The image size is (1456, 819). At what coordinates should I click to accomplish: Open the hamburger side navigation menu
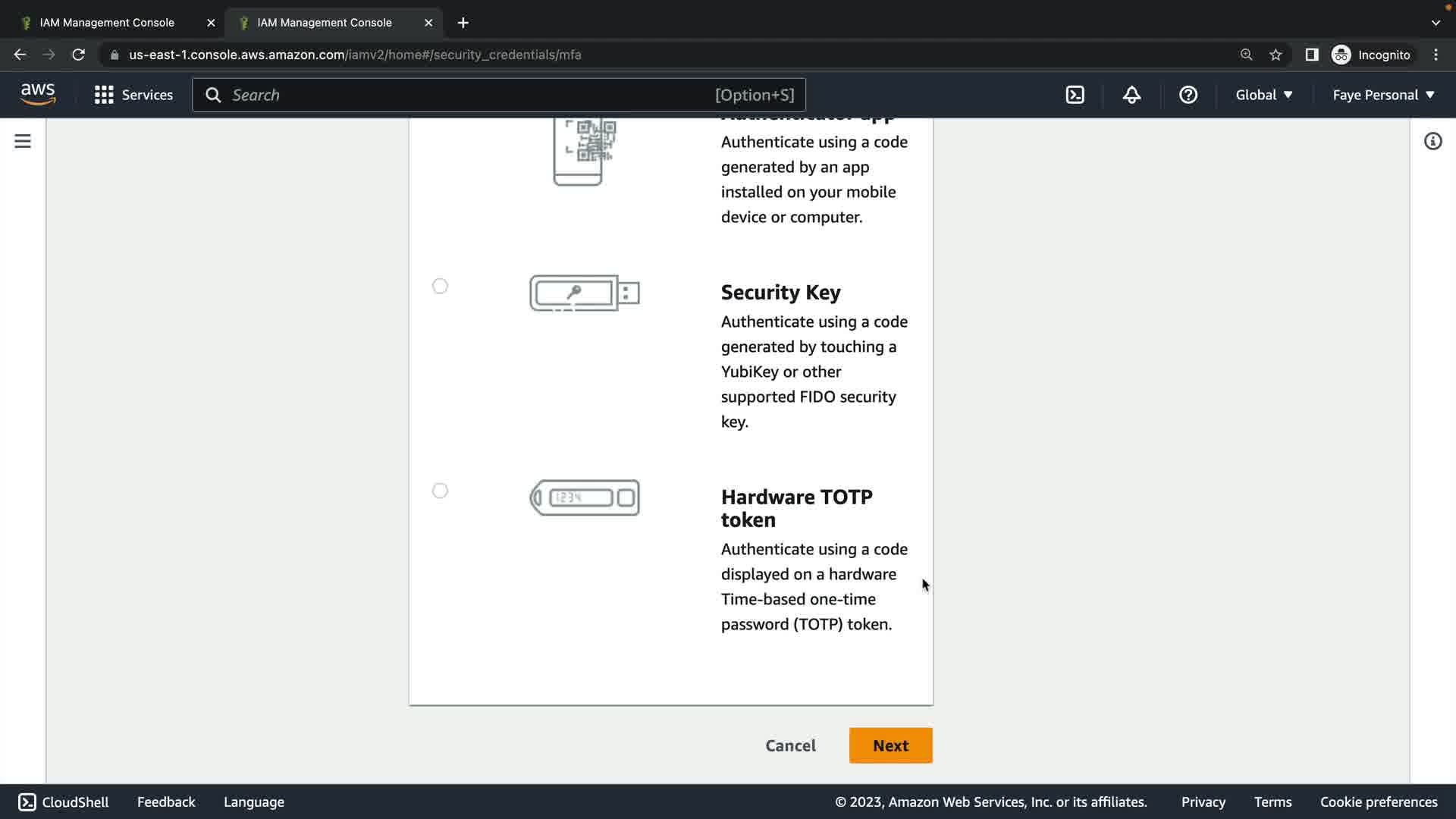pos(23,142)
